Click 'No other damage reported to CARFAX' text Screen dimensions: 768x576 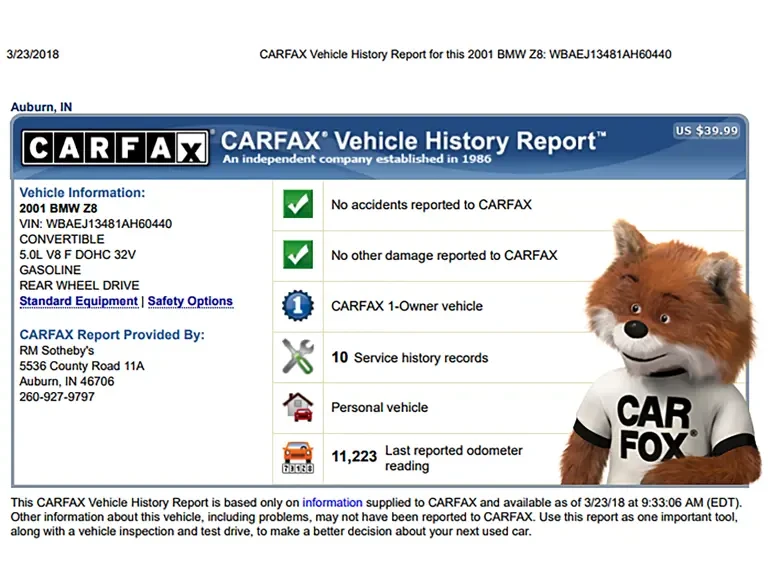(x=444, y=256)
